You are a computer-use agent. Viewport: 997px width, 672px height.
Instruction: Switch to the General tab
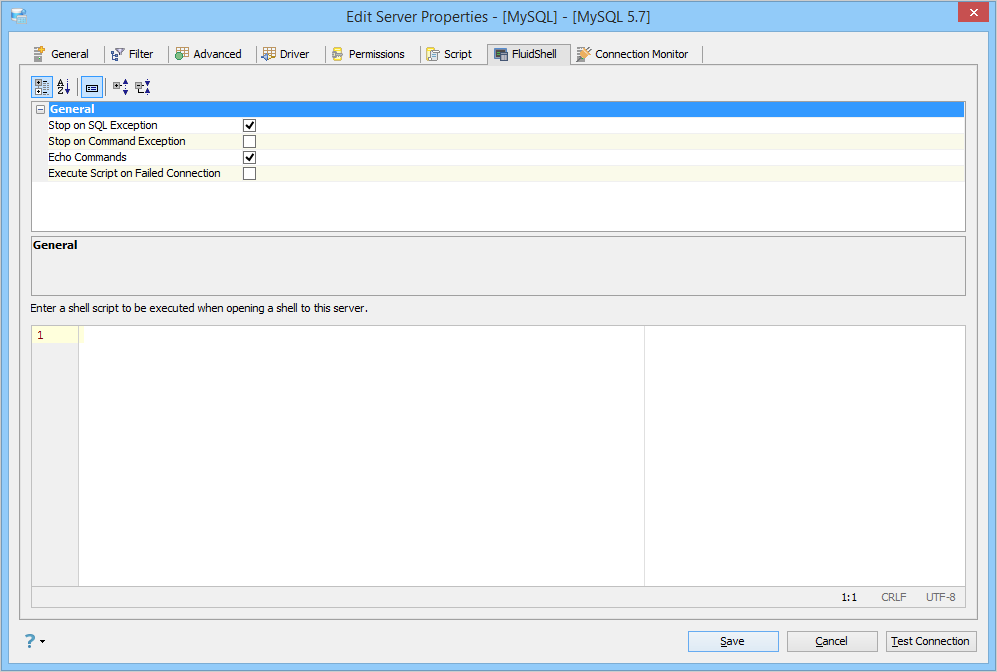[x=61, y=54]
